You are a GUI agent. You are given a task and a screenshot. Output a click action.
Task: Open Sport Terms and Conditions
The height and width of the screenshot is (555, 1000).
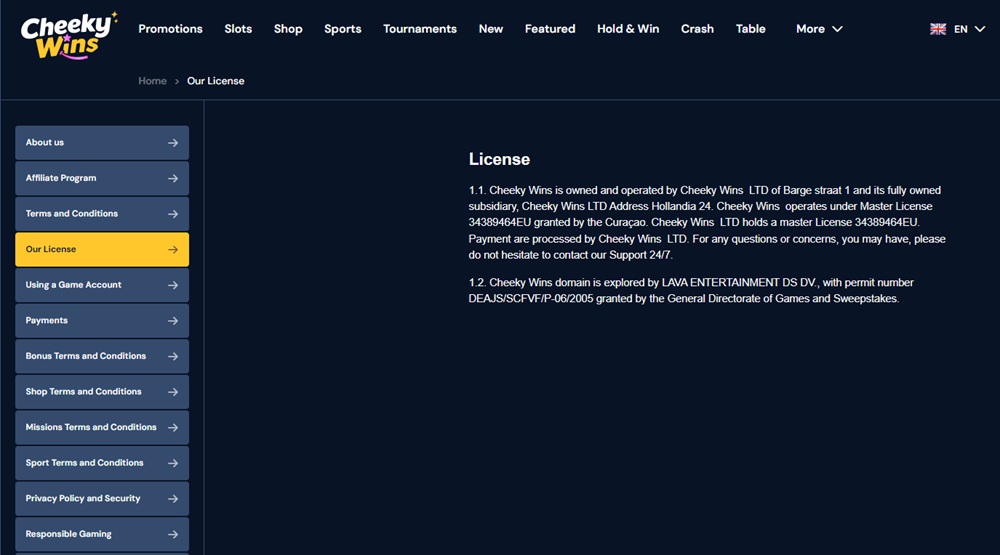[x=102, y=463]
